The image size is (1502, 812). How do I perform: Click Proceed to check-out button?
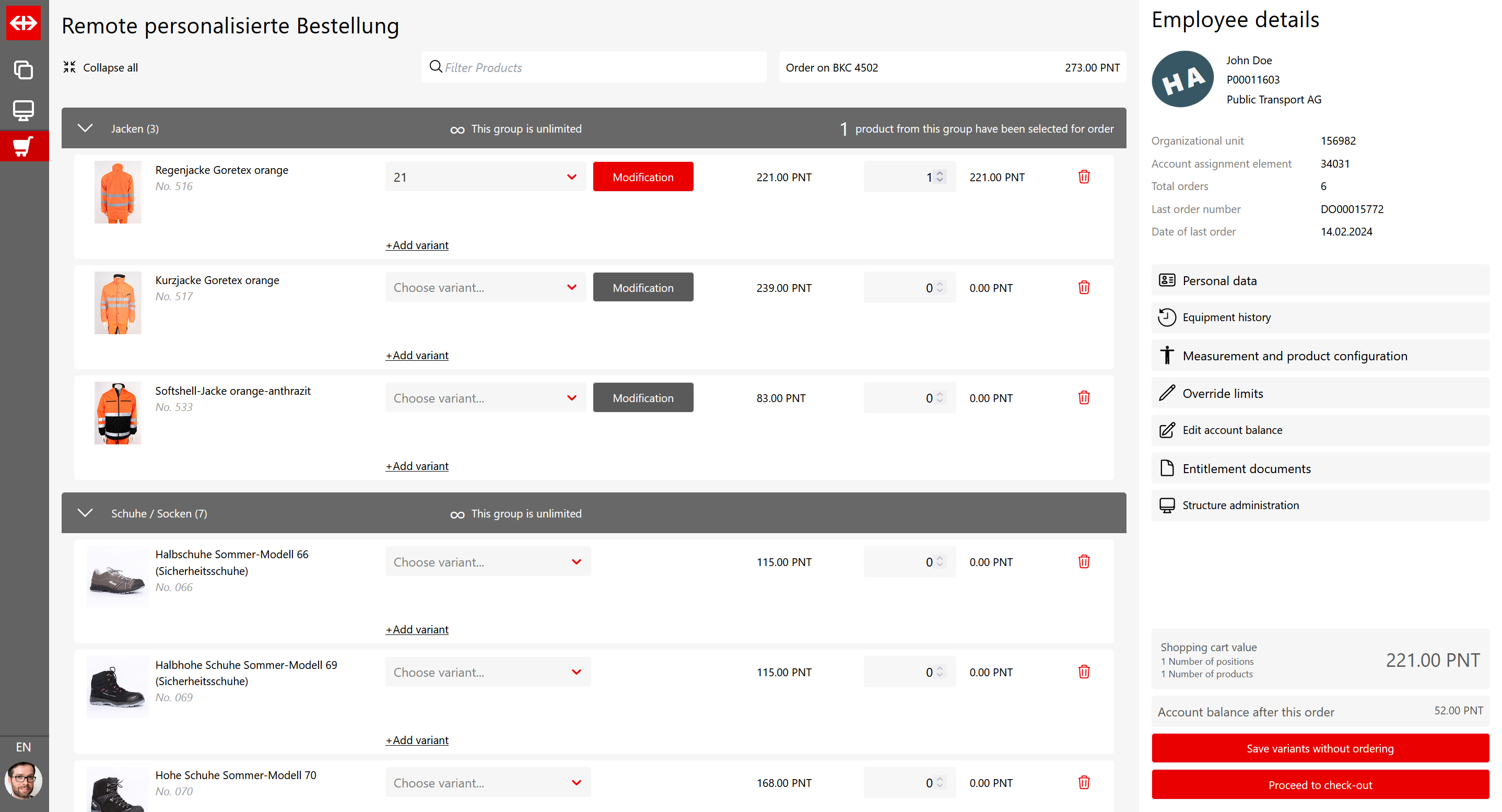coord(1320,785)
